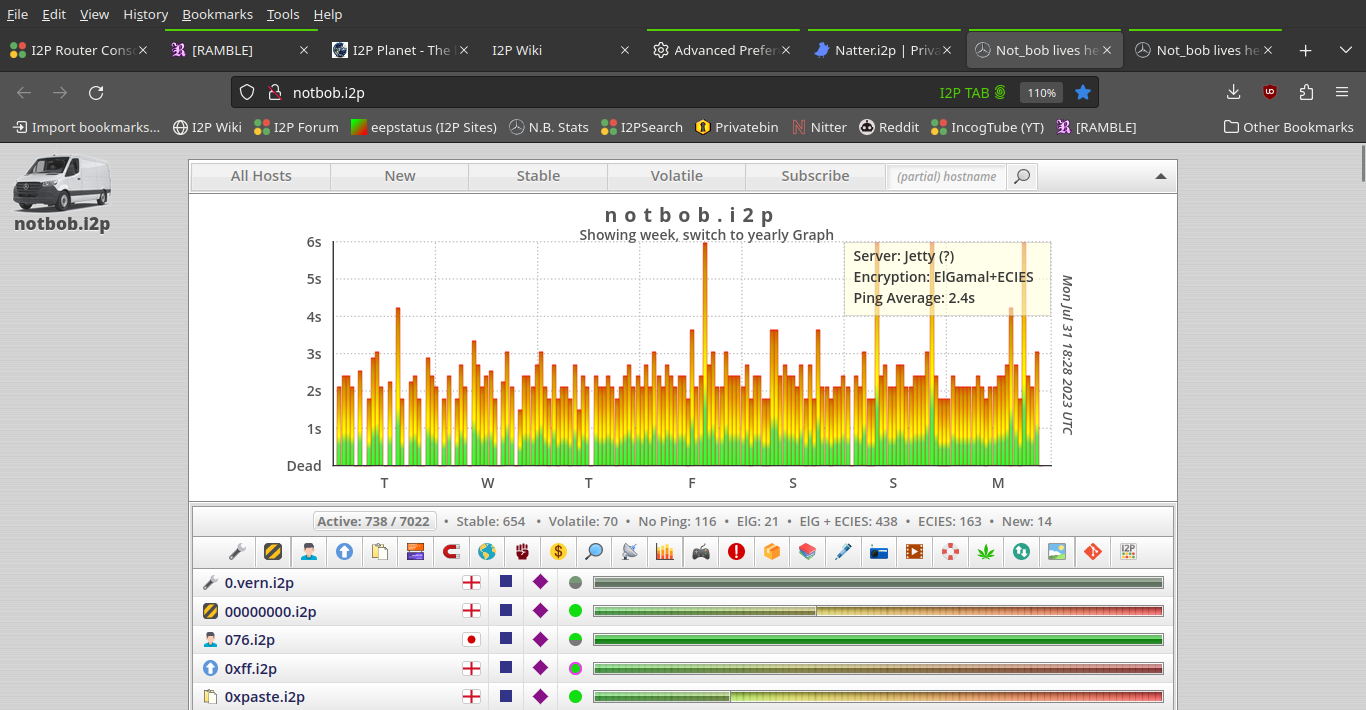Image resolution: width=1366 pixels, height=710 pixels.
Task: Expand the Other Bookmarks folder
Action: click(x=1288, y=127)
